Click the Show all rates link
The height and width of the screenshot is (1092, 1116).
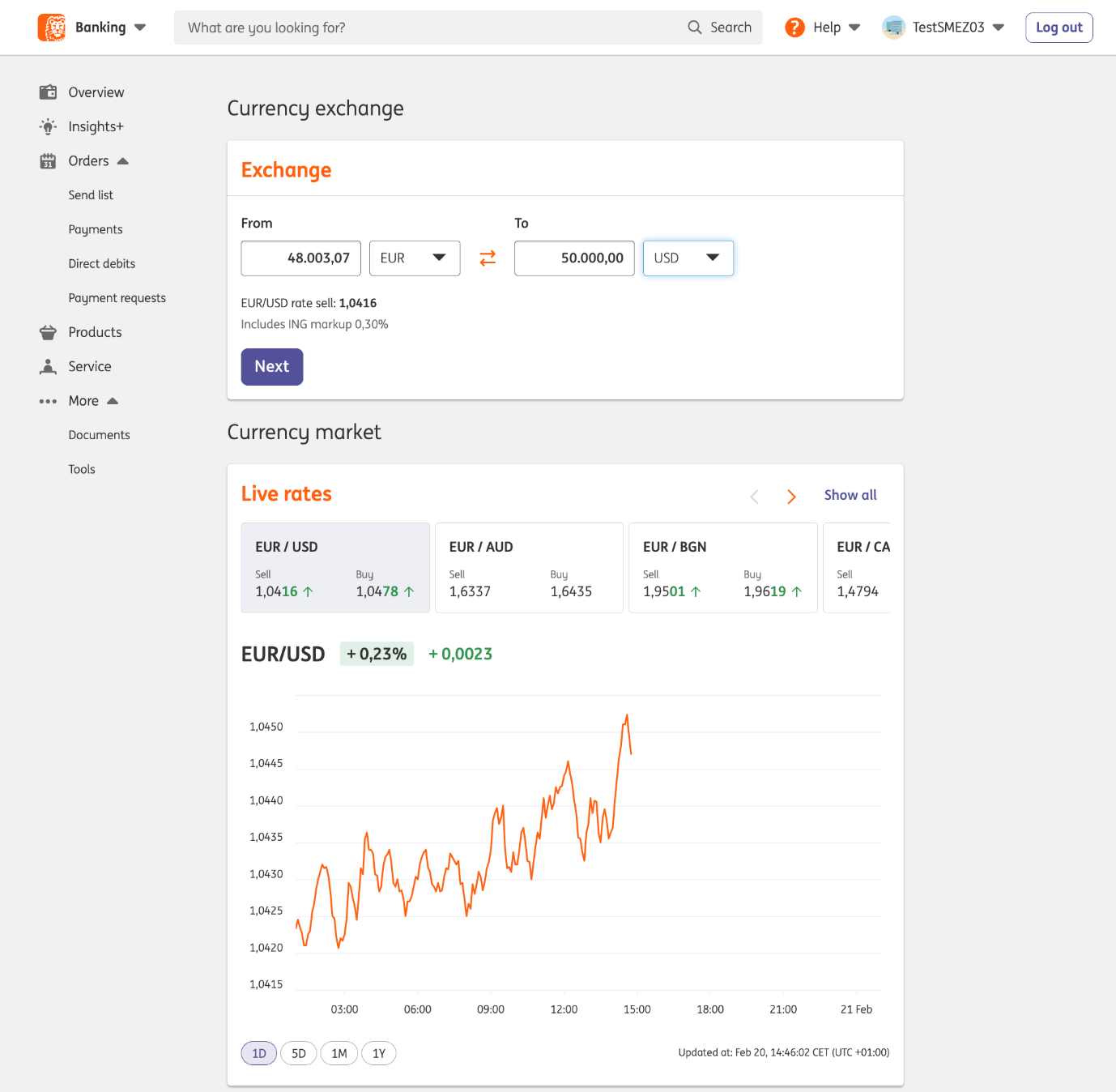pos(850,495)
